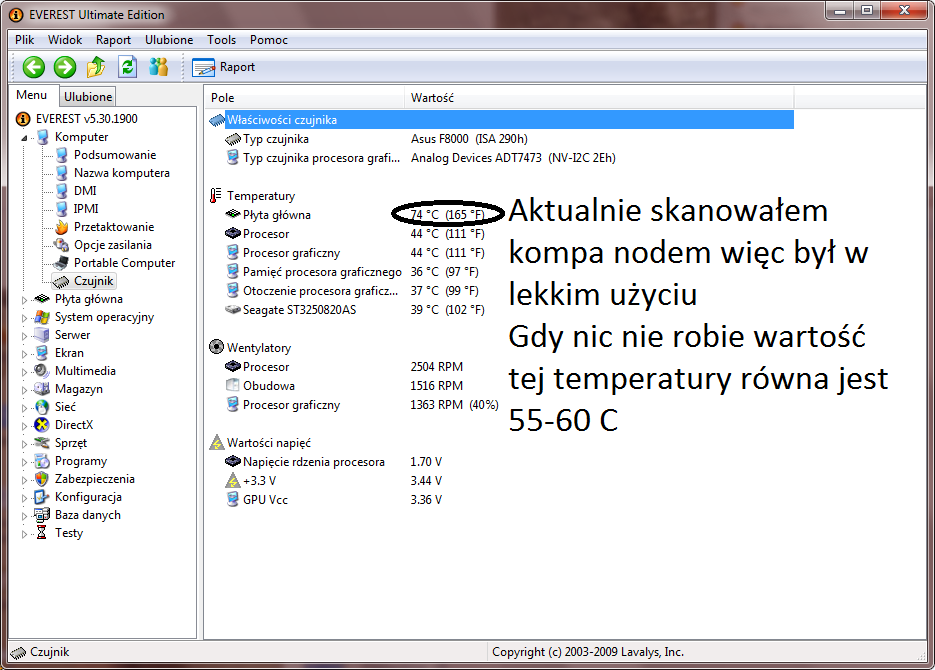Click the DMI tree icon

[61, 191]
